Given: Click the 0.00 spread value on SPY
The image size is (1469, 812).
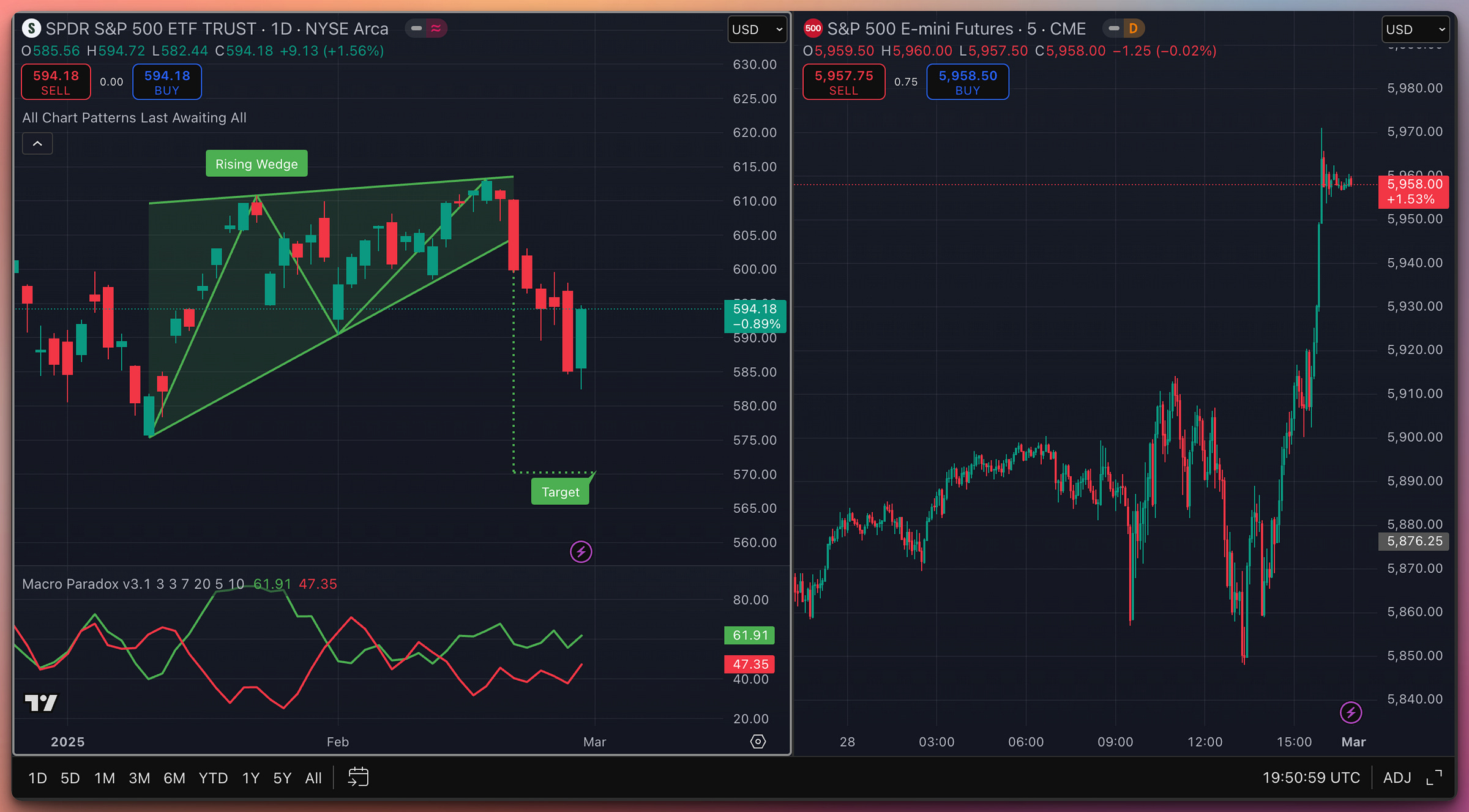Looking at the screenshot, I should (x=111, y=82).
